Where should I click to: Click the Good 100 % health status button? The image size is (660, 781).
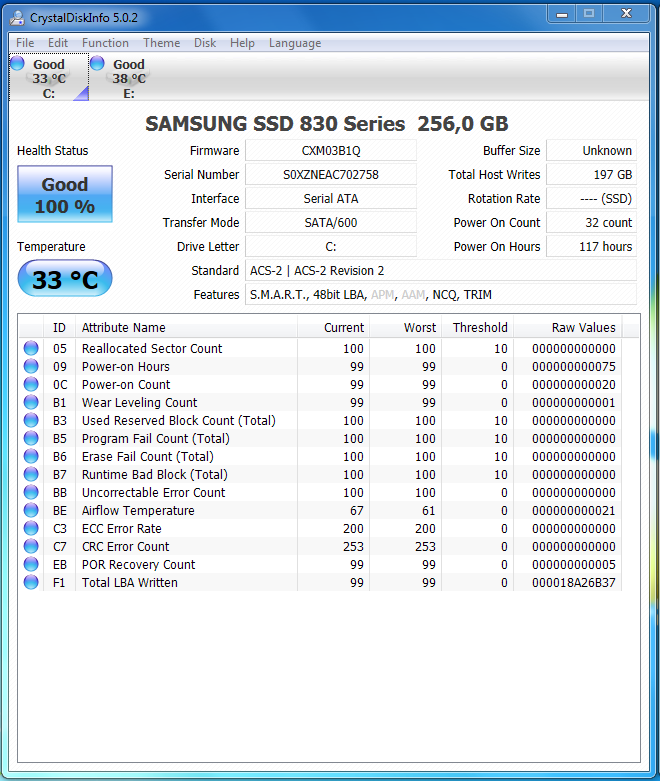(x=65, y=194)
